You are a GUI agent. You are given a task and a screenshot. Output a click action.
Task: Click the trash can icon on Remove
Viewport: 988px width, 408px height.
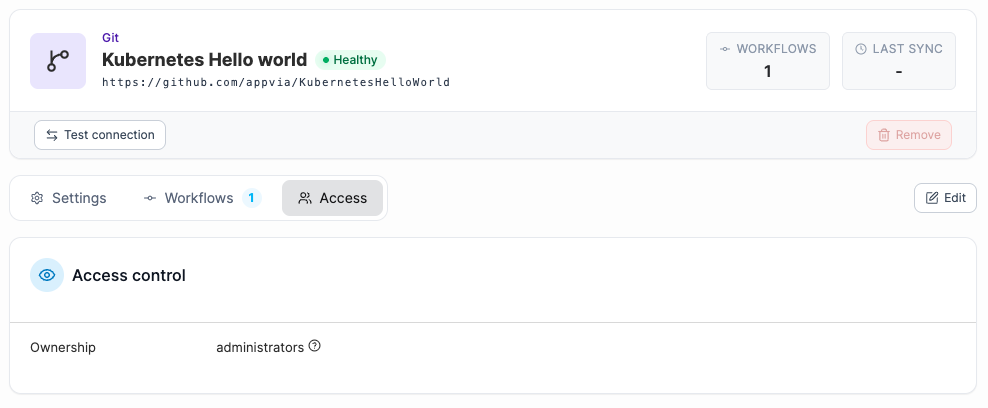point(884,135)
